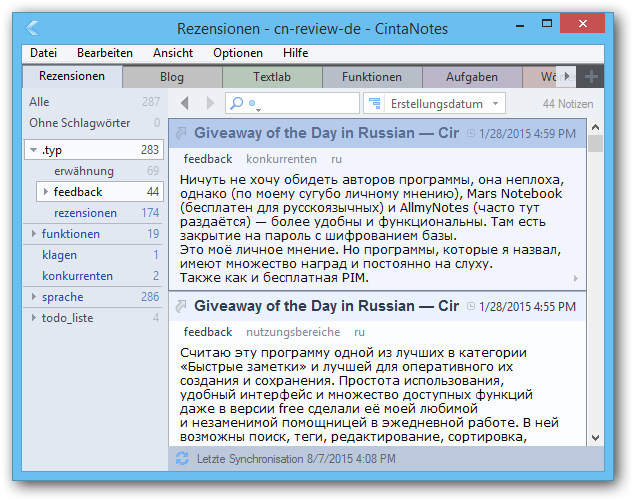The height and width of the screenshot is (501, 634).
Task: Click the 283 count beside .typ
Action: tap(150, 150)
